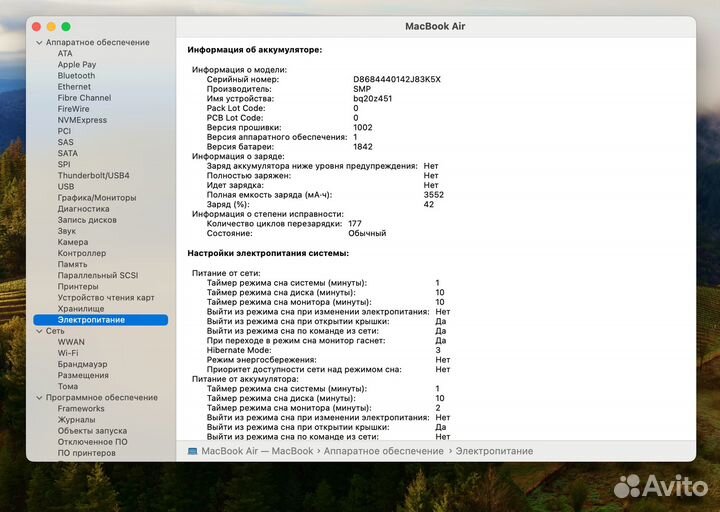Image resolution: width=720 pixels, height=512 pixels.
Task: Show the Память hardware information
Action: [x=72, y=264]
